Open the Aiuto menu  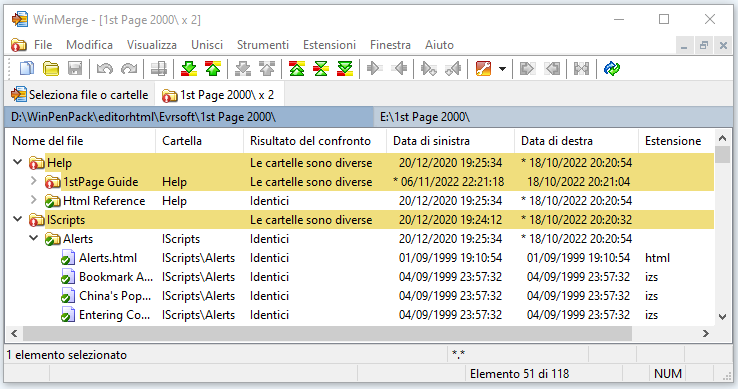(439, 45)
